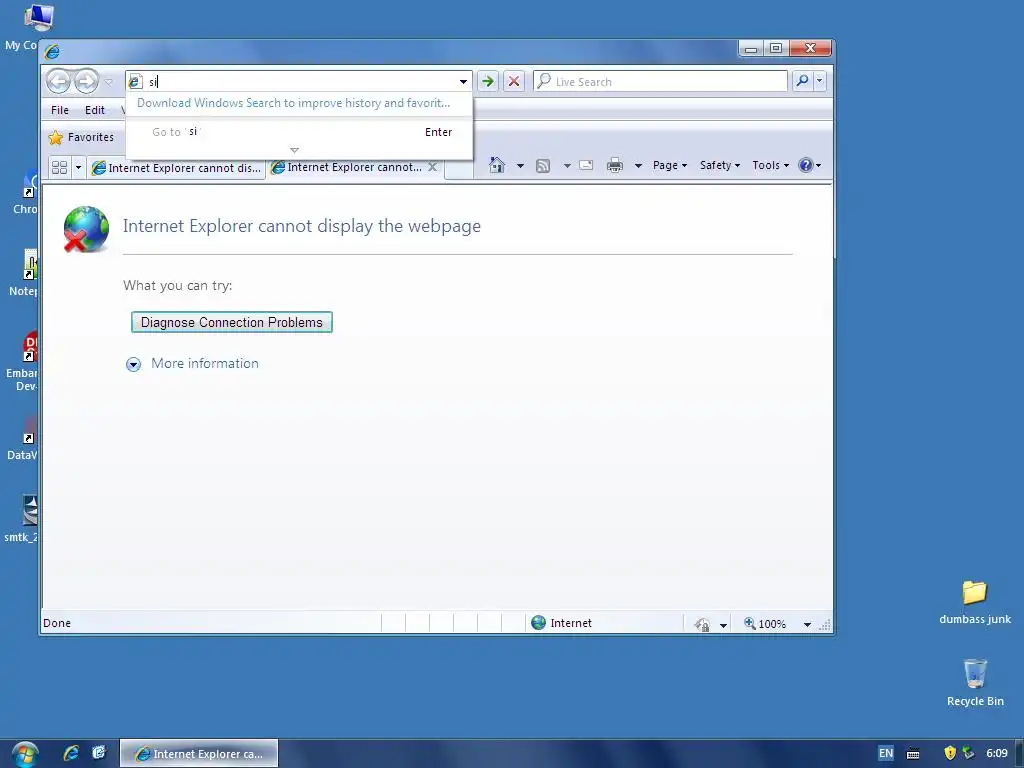The height and width of the screenshot is (768, 1024).
Task: Click the network connection tray icon
Action: coord(968,753)
